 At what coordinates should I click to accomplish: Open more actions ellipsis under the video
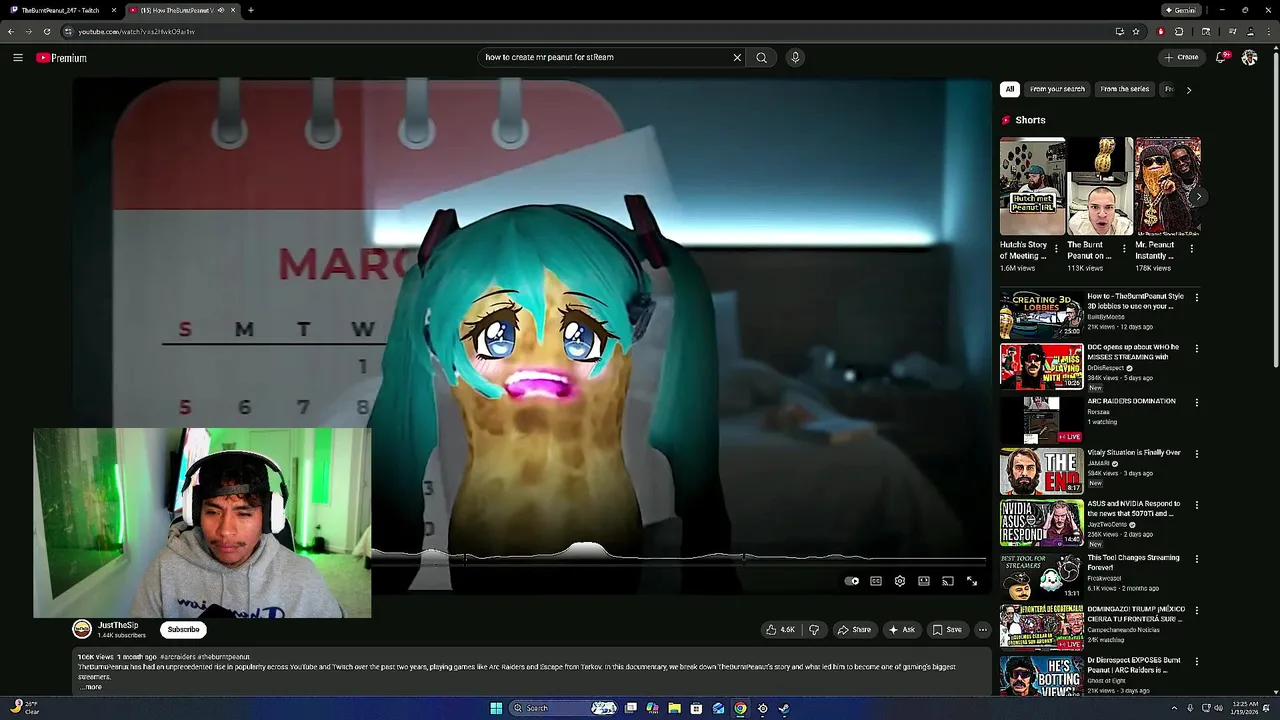tap(983, 630)
